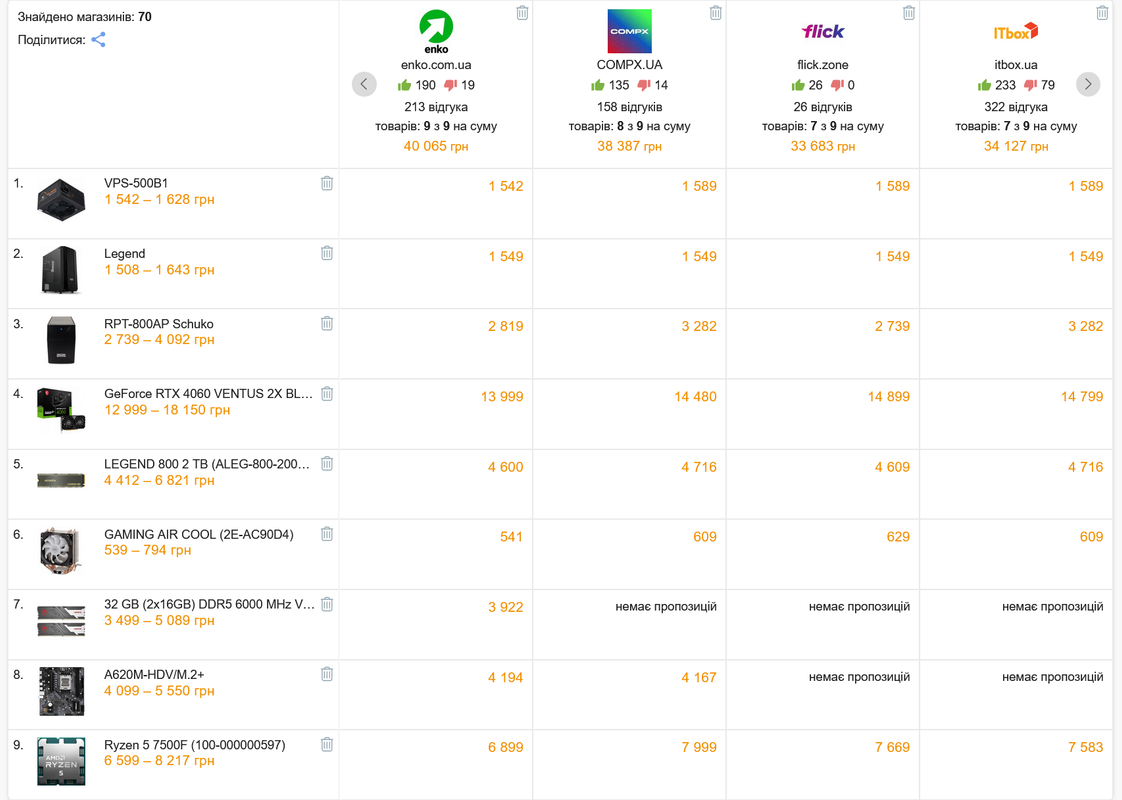Delete the flick.zone store column
This screenshot has width=1122, height=800.
909,13
